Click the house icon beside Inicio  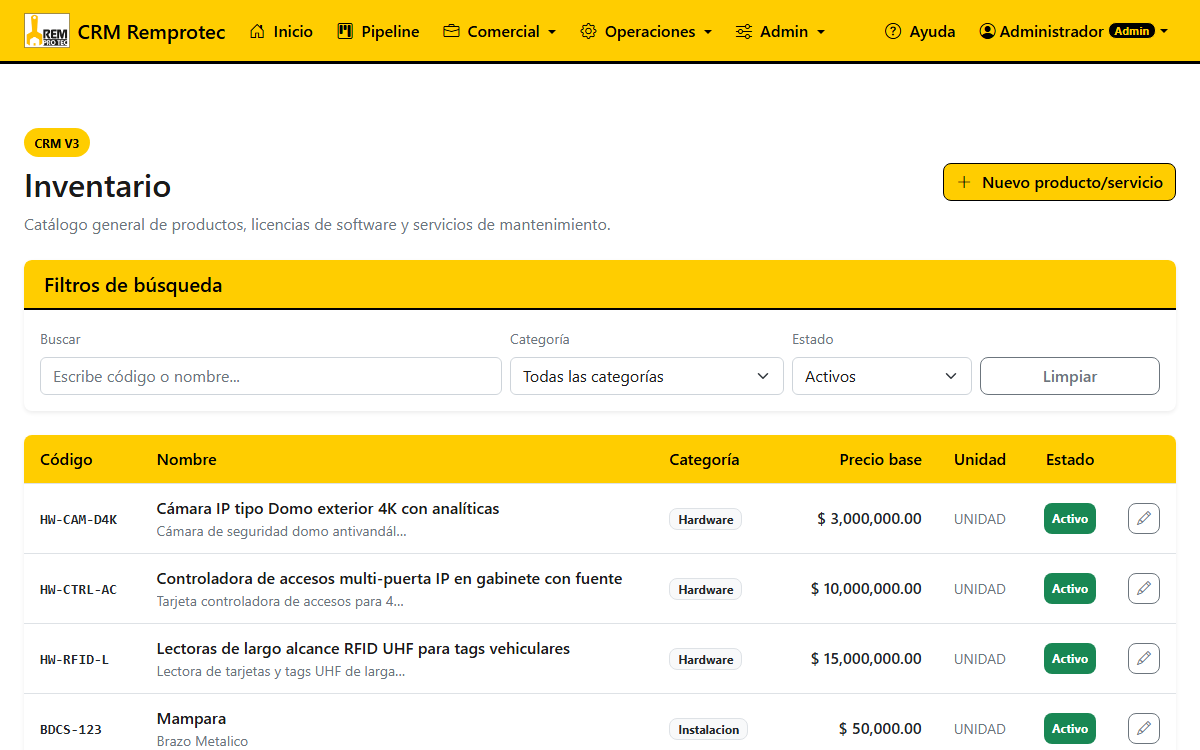point(257,31)
